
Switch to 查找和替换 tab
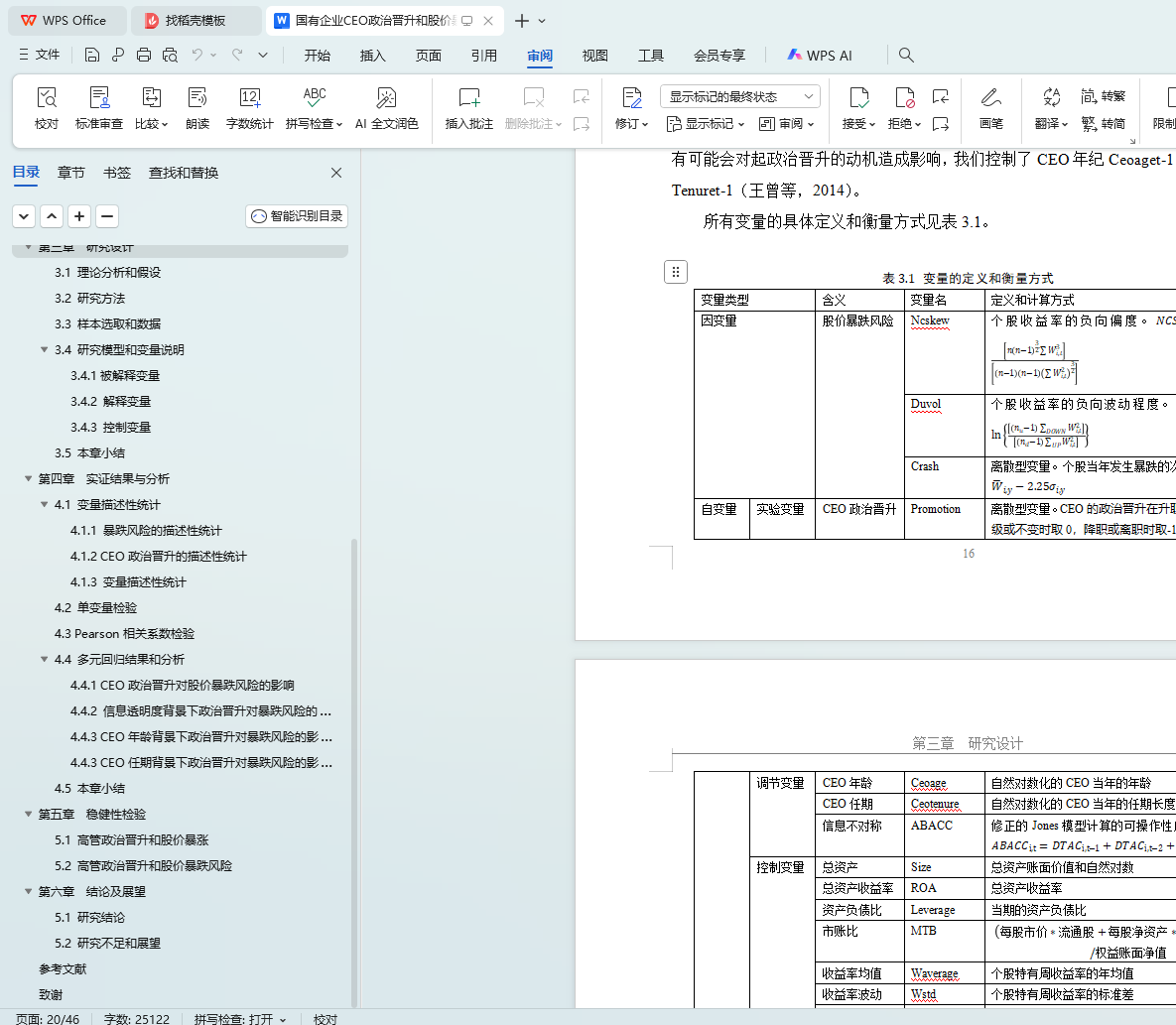pyautogui.click(x=184, y=174)
